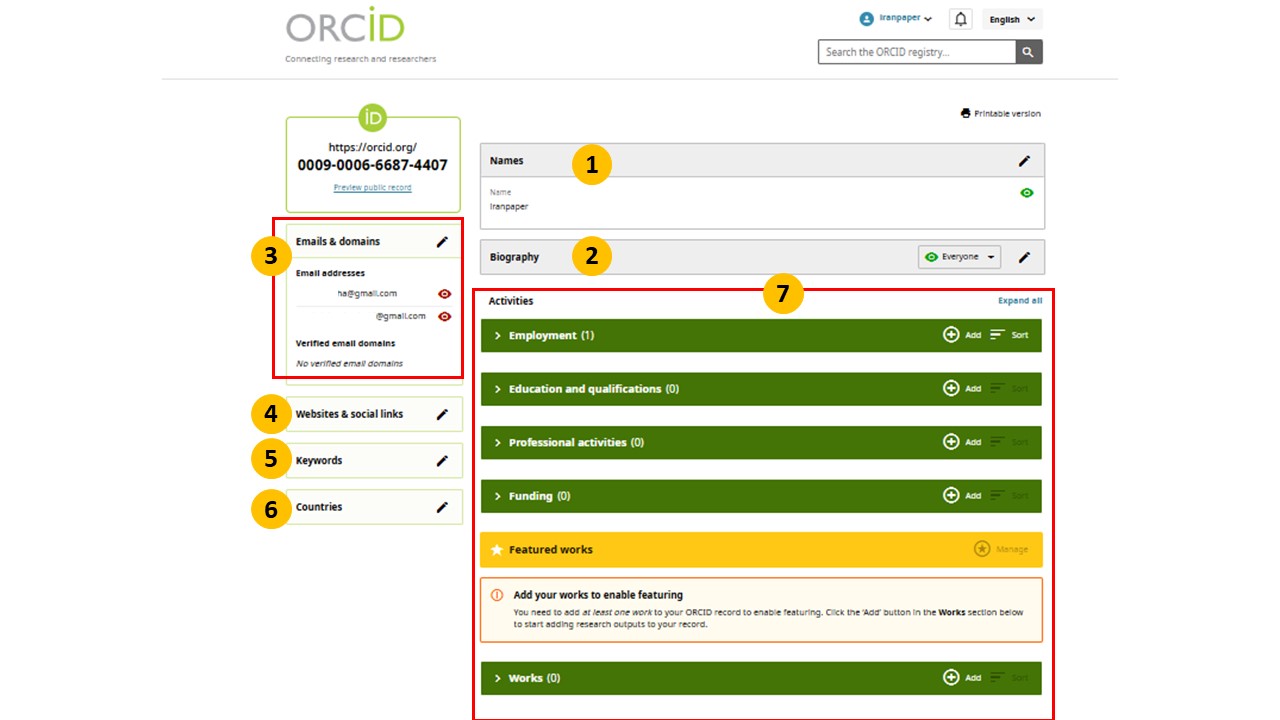Image resolution: width=1280 pixels, height=720 pixels.
Task: Expand the Funding section
Action: coord(498,496)
